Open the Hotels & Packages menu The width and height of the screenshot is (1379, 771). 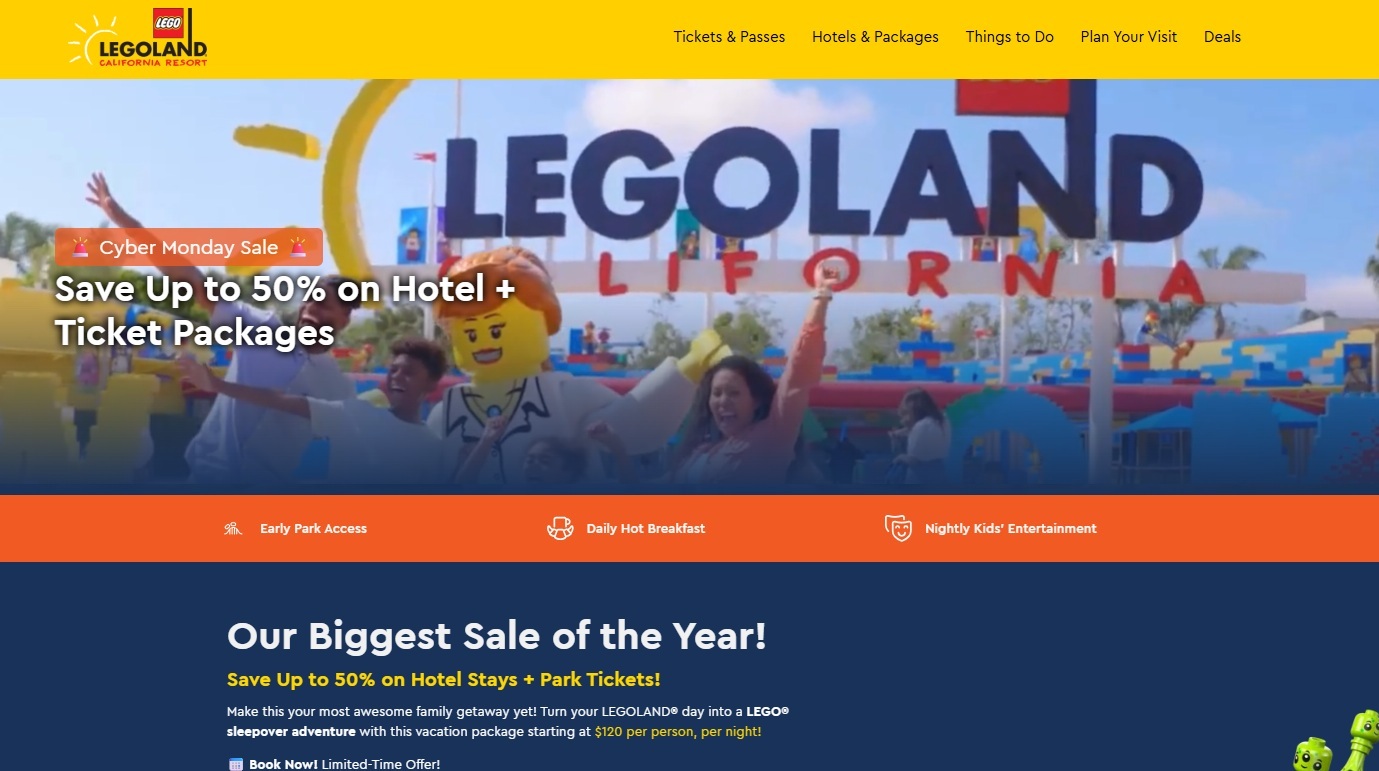point(875,37)
